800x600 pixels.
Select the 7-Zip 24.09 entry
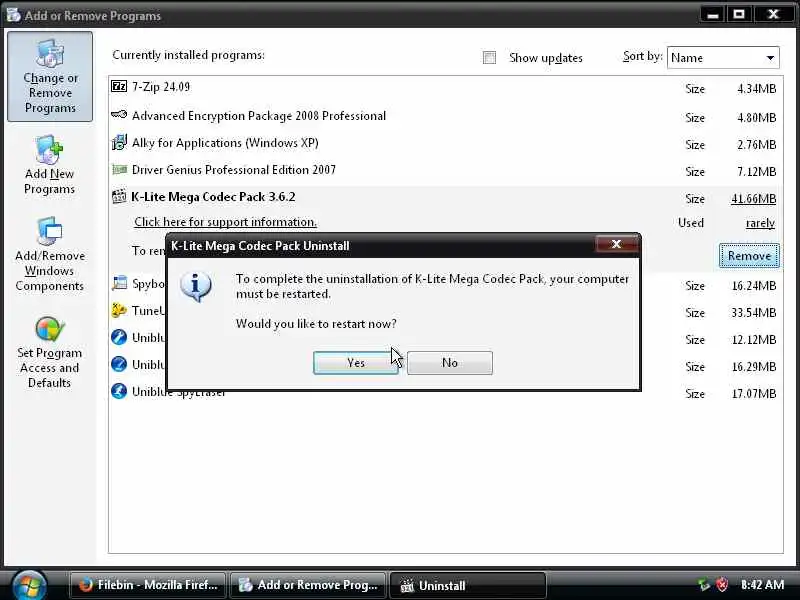coord(161,87)
